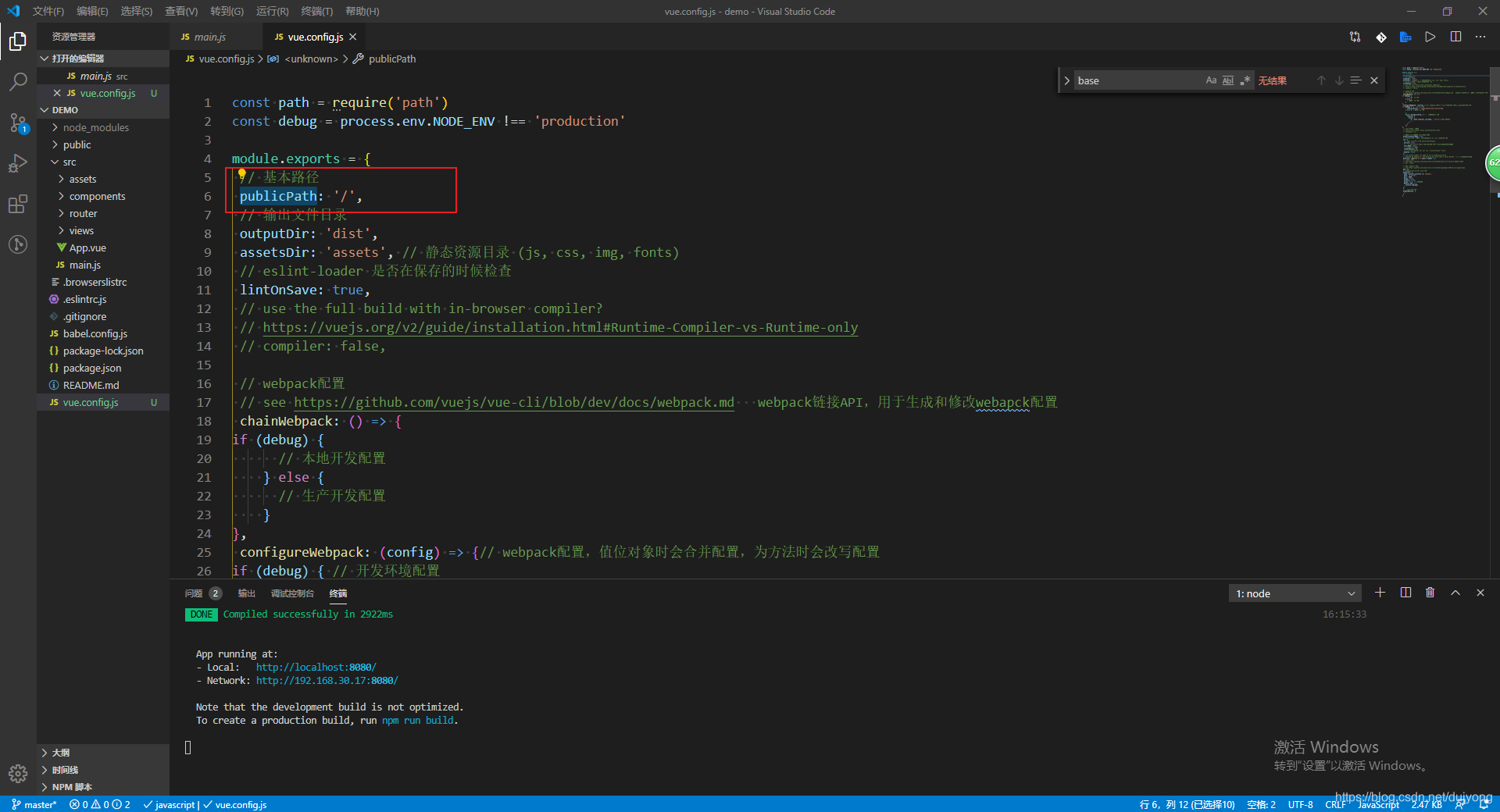Click the open changes compare icon
1500x812 pixels.
[1355, 37]
